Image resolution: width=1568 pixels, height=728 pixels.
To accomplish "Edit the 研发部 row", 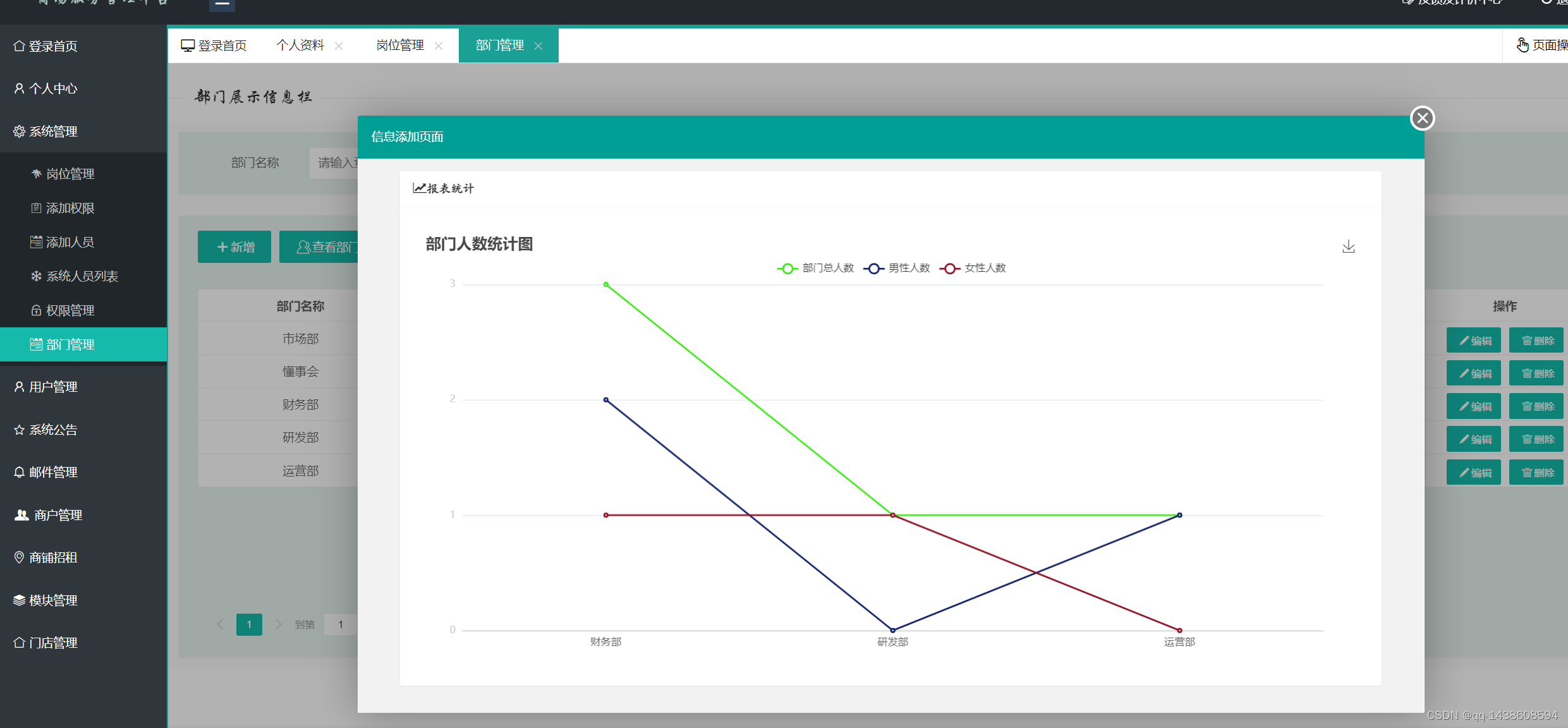I will pos(1474,439).
